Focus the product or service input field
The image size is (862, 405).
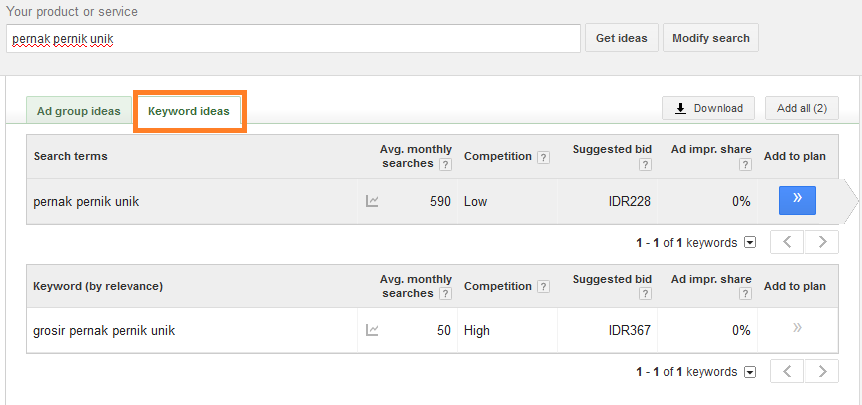294,38
